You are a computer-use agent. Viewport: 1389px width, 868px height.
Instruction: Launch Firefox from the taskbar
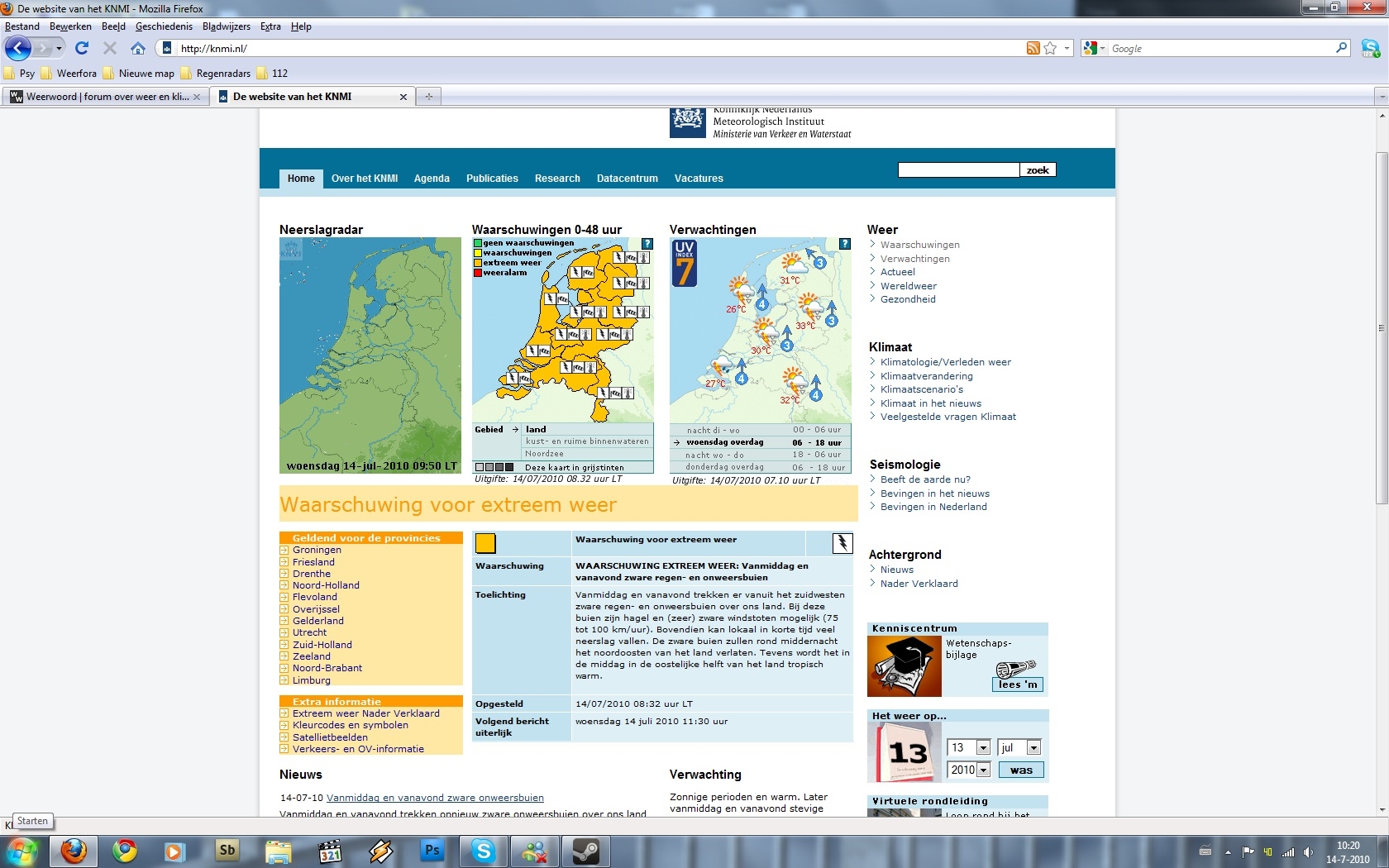tap(74, 850)
